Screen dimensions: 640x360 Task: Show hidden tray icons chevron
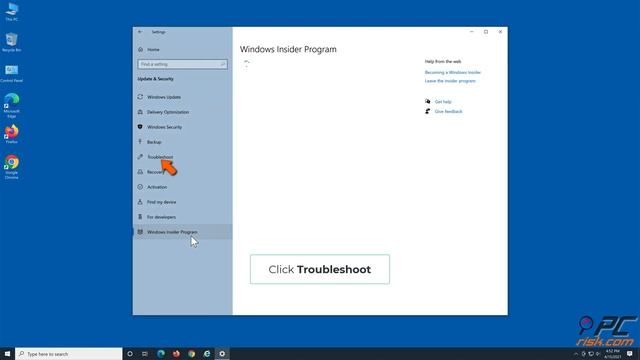tap(576, 353)
